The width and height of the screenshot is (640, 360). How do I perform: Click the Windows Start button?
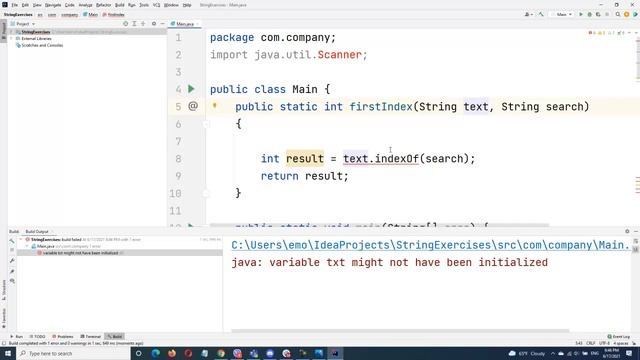pyautogui.click(x=8, y=353)
